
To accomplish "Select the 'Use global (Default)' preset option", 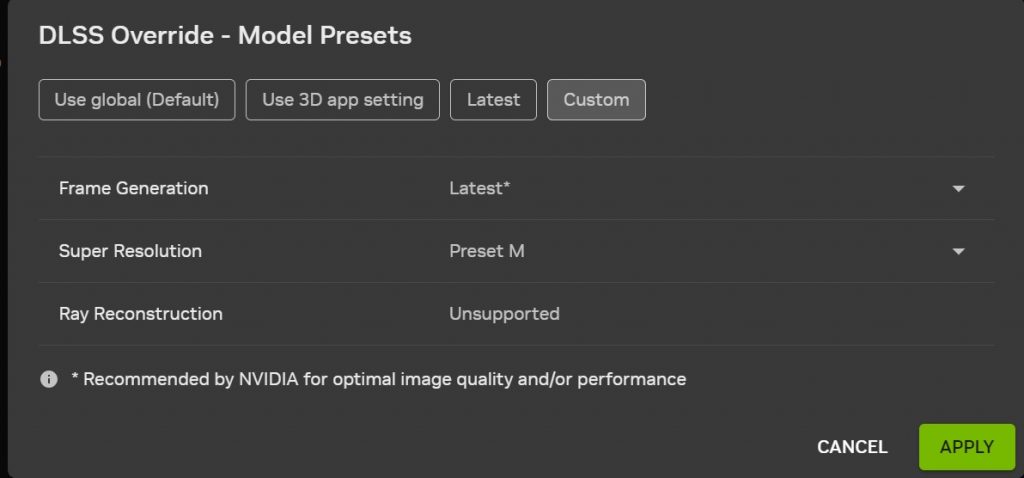I will 137,100.
